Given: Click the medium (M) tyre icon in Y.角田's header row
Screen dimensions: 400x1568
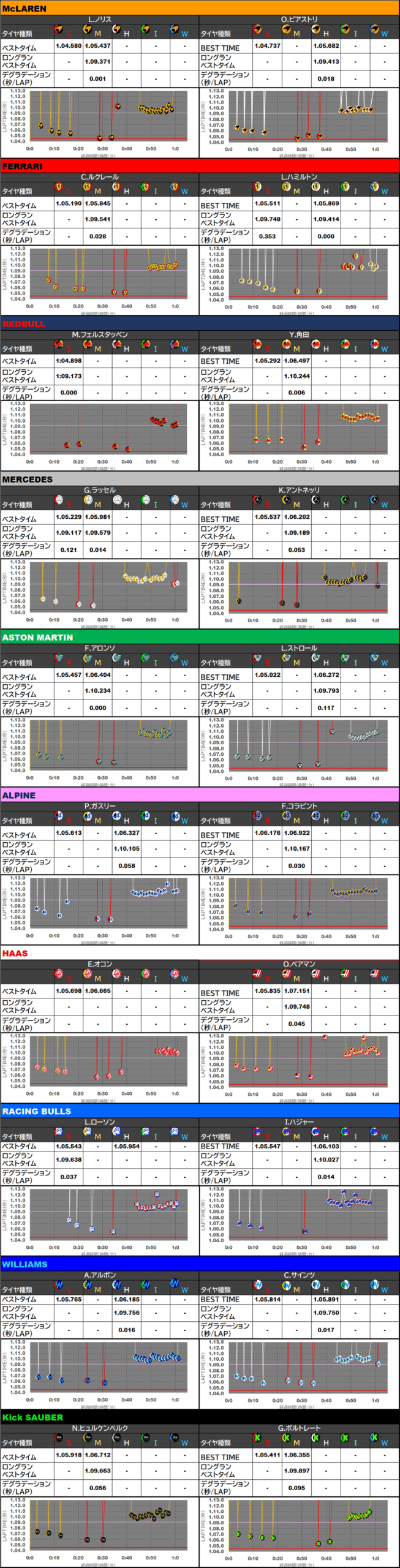Looking at the screenshot, I should pos(286,344).
